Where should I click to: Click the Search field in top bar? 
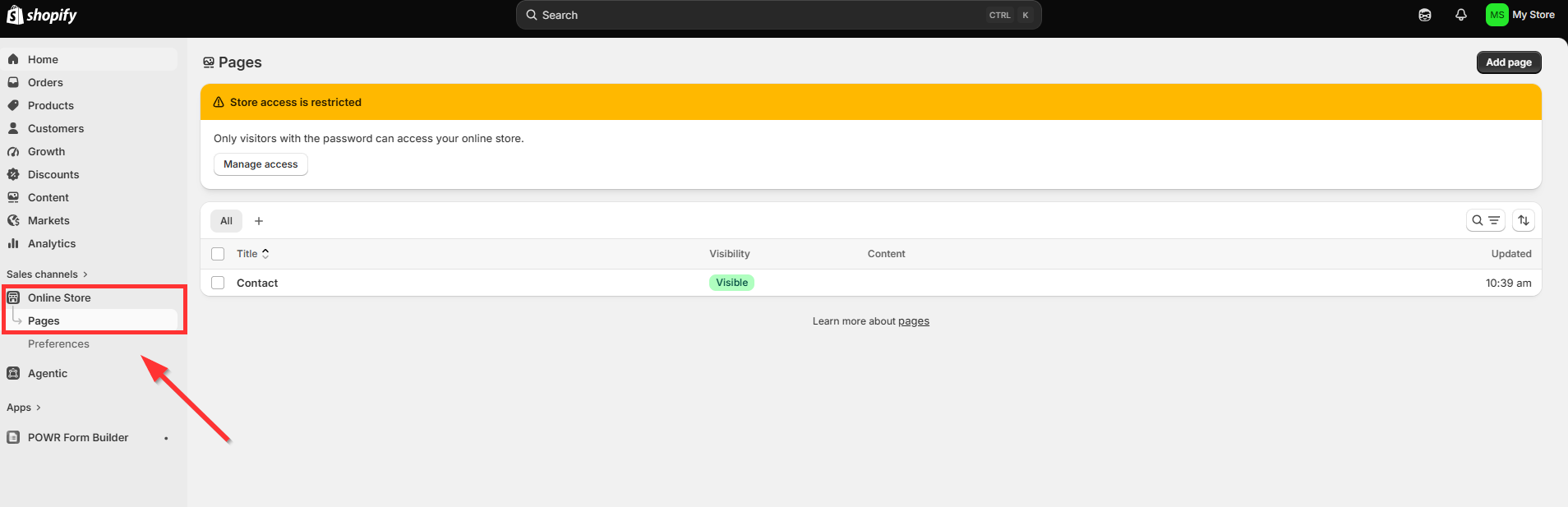pyautogui.click(x=778, y=15)
